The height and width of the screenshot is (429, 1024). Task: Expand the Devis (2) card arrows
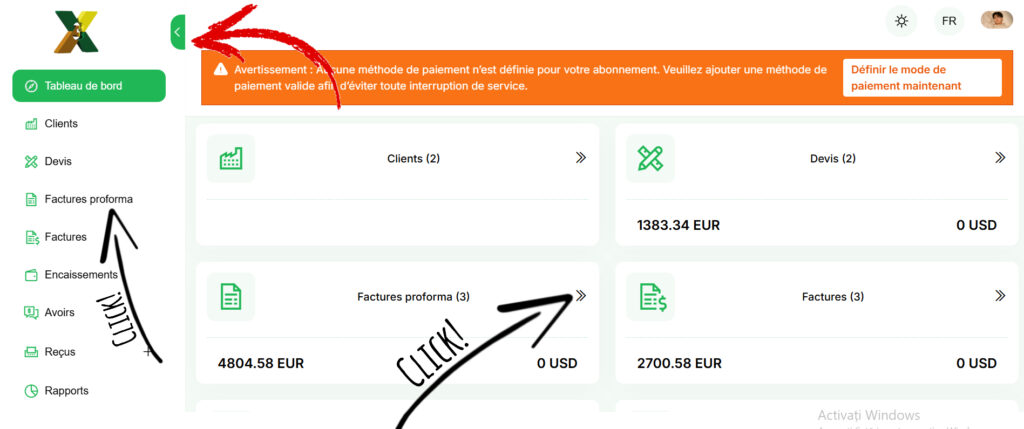(1000, 157)
